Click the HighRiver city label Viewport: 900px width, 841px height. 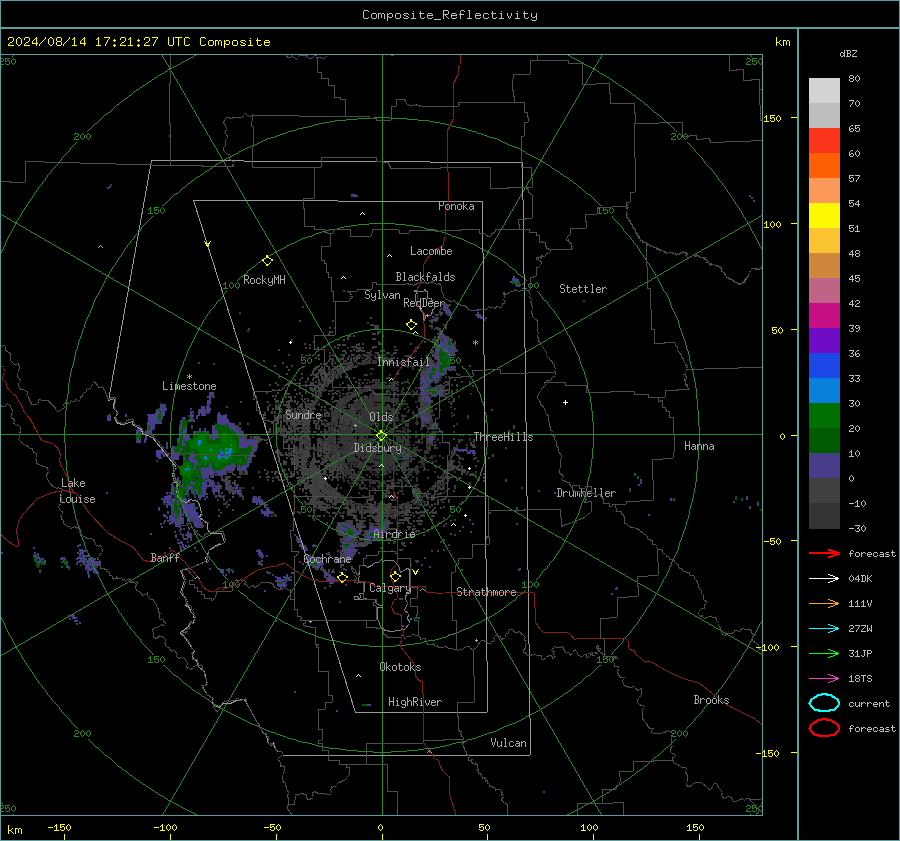coord(415,702)
